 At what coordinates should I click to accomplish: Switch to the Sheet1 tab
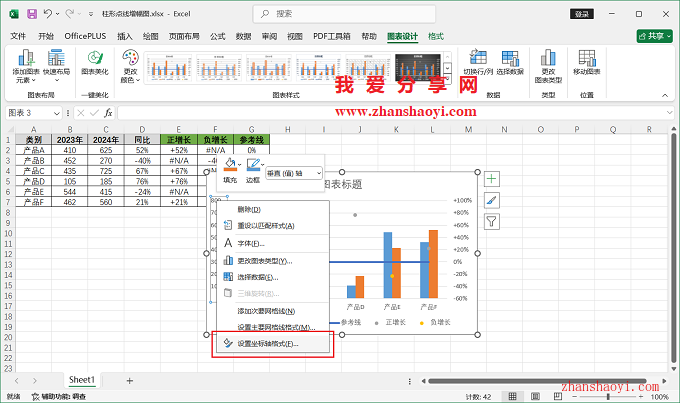(x=82, y=380)
